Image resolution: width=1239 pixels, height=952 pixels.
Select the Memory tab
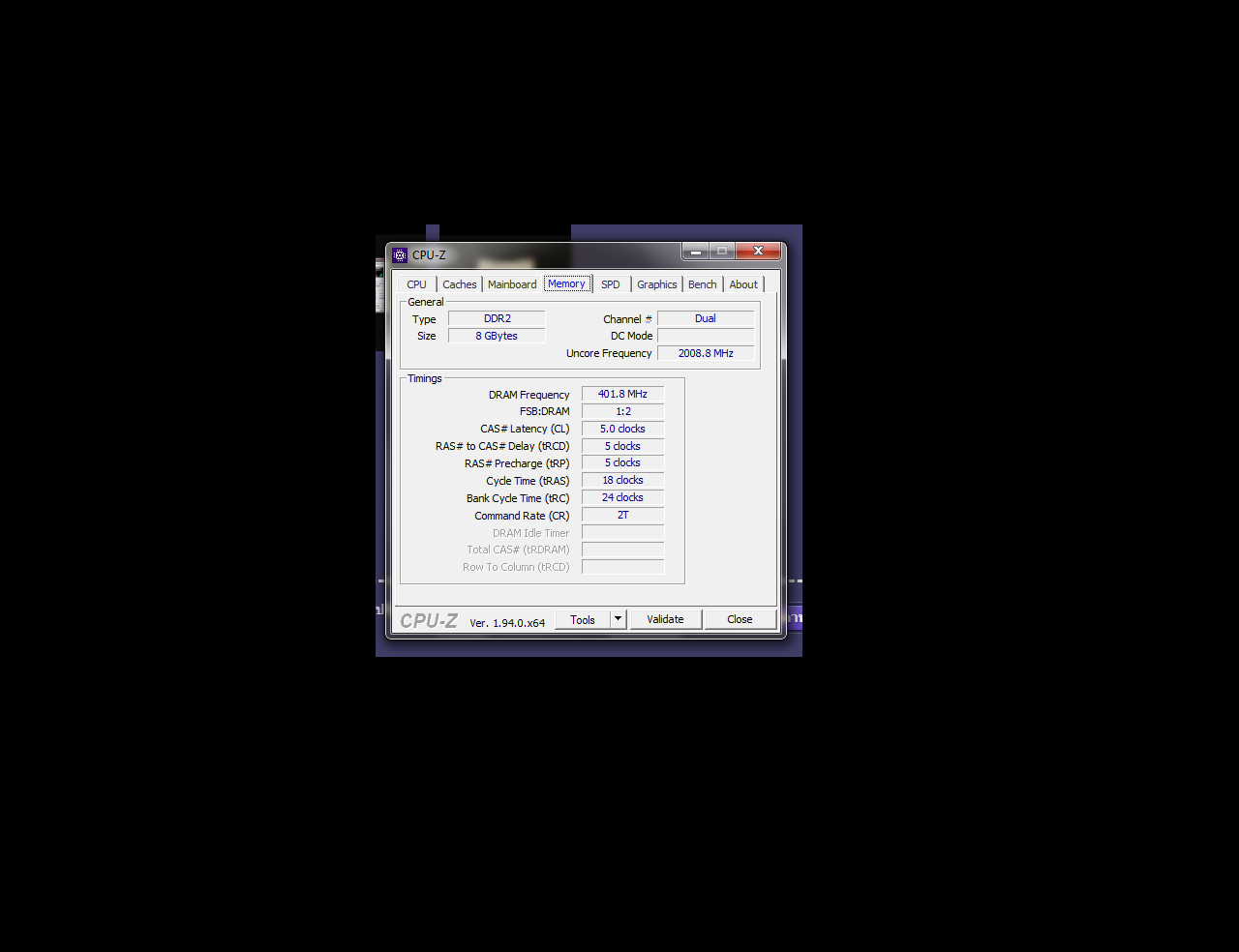[x=566, y=283]
